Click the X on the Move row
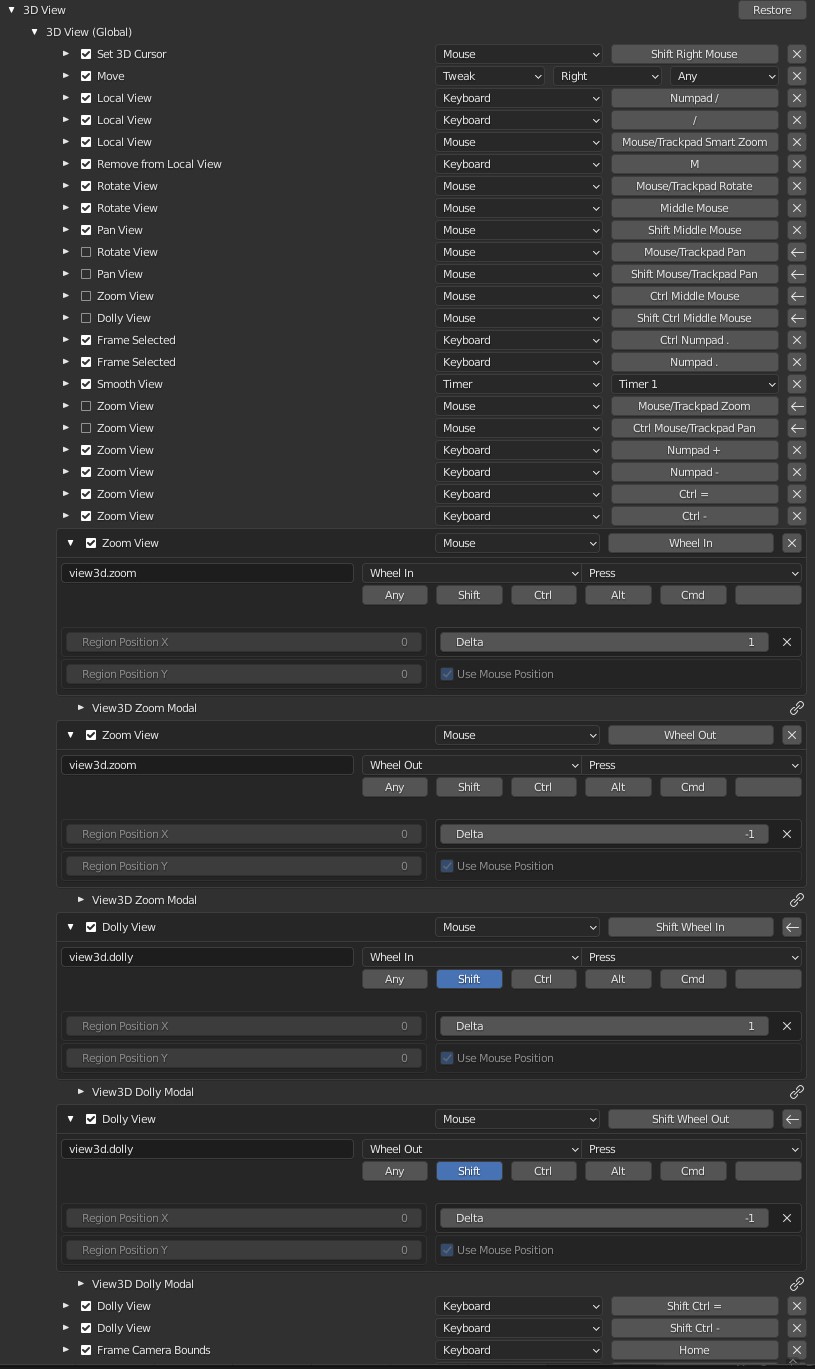 coord(796,76)
